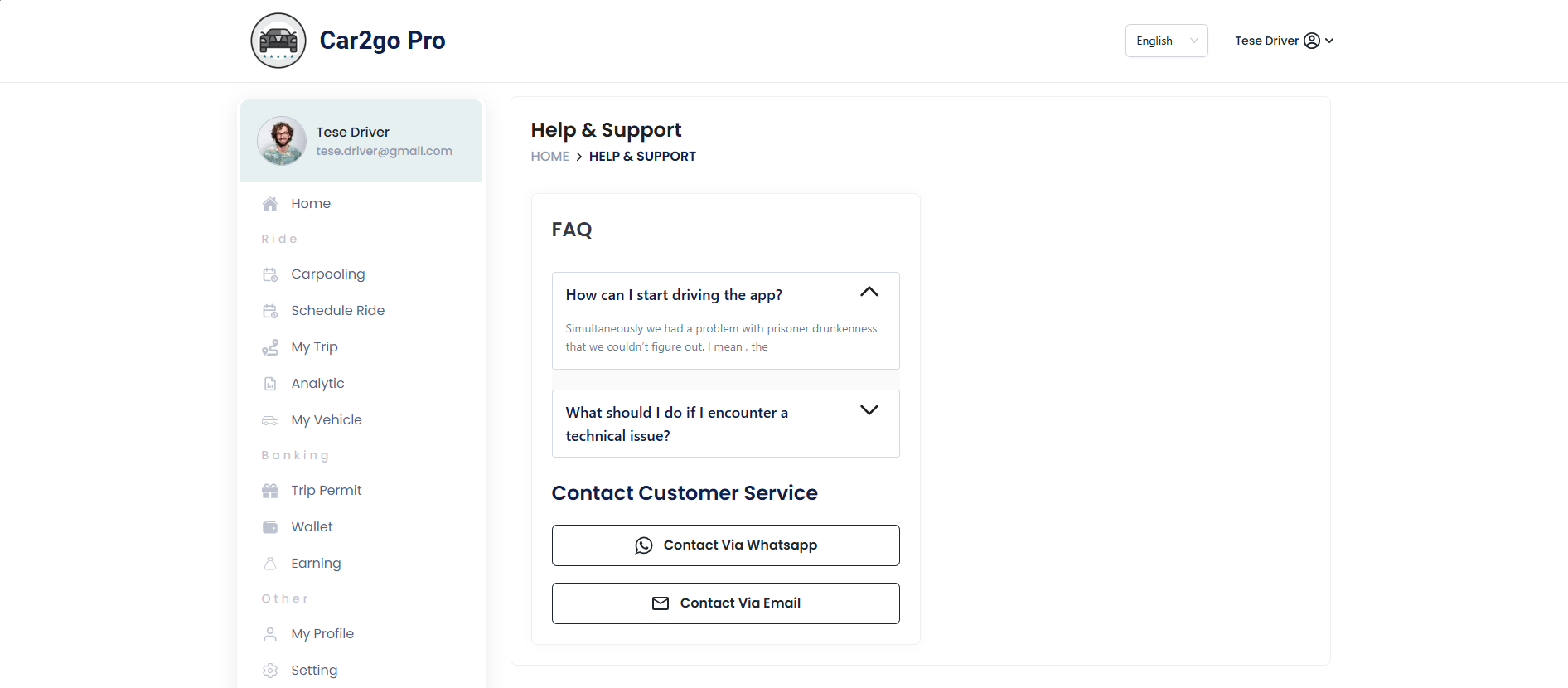This screenshot has width=1568, height=688.
Task: Open Setting gear icon in sidebar
Action: click(270, 671)
